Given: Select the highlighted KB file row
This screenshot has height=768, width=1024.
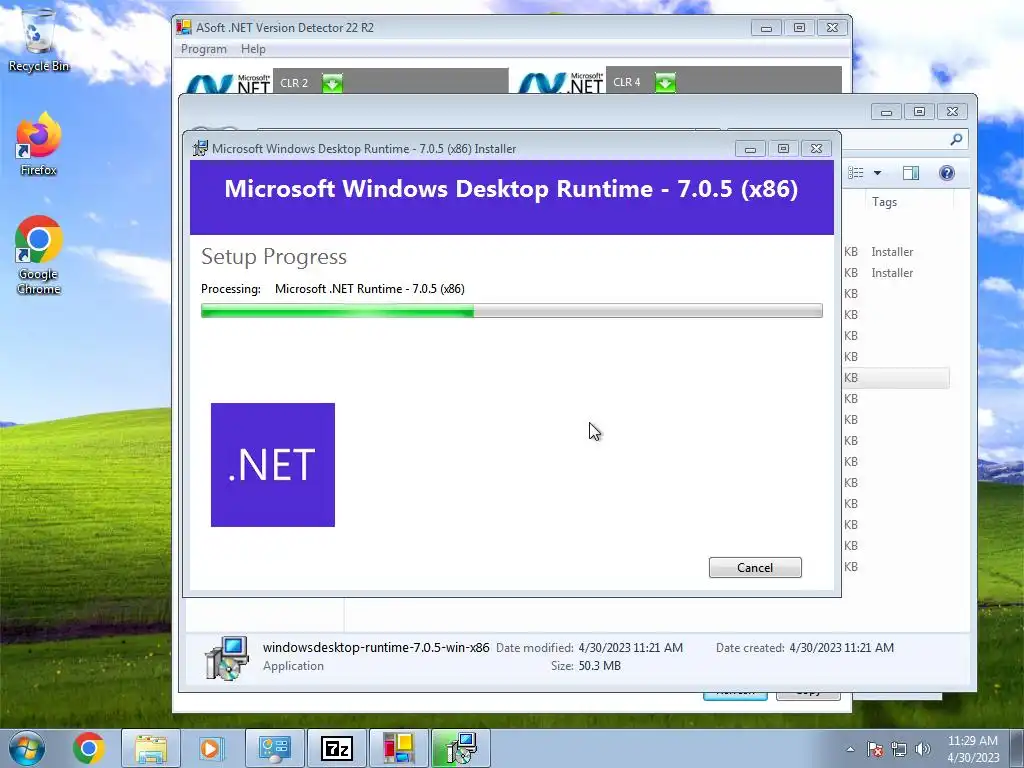Looking at the screenshot, I should coord(896,377).
